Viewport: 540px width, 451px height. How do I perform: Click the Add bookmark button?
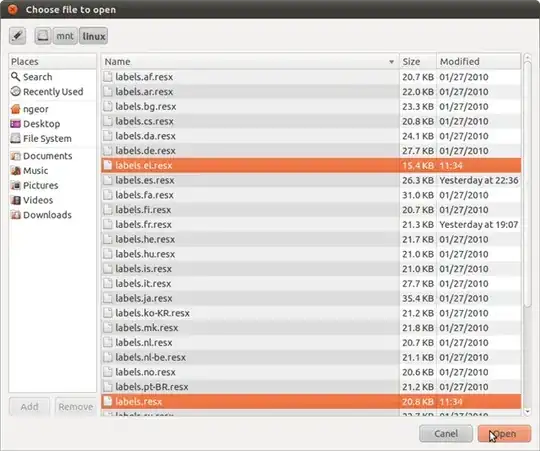30,407
